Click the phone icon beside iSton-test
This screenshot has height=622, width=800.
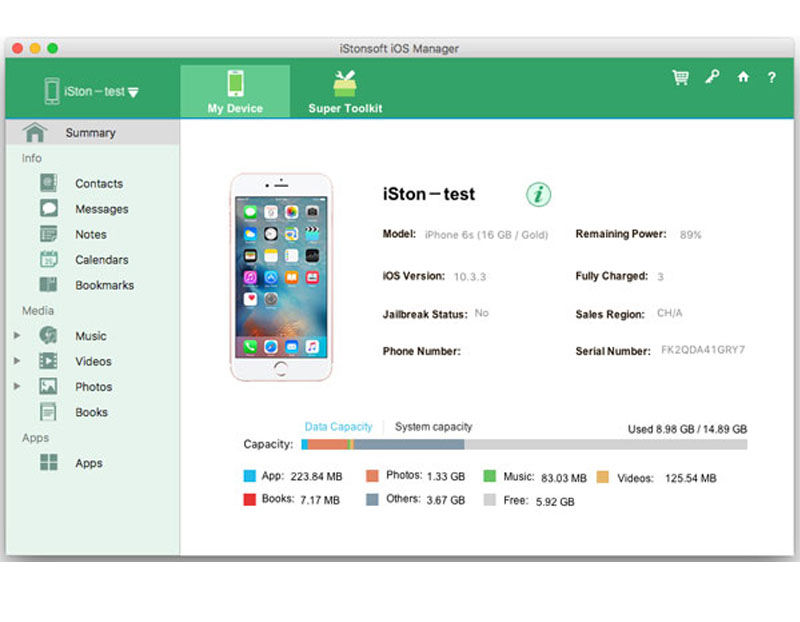click(52, 91)
